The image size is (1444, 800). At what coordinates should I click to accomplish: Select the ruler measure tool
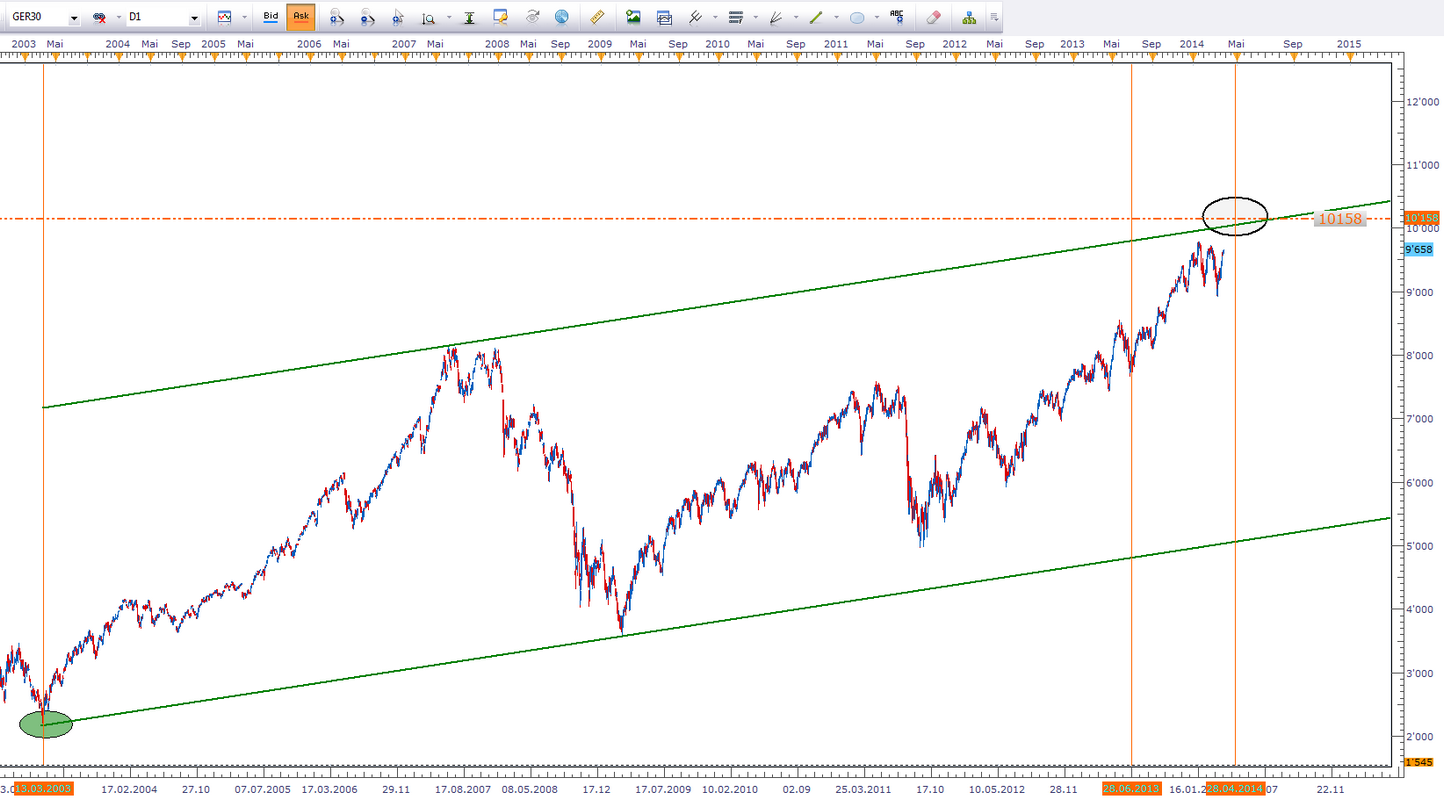[598, 17]
